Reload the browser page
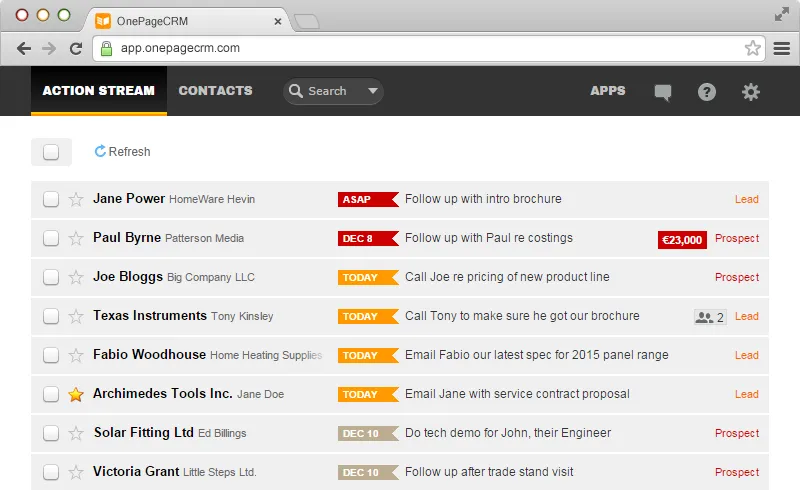 point(76,48)
